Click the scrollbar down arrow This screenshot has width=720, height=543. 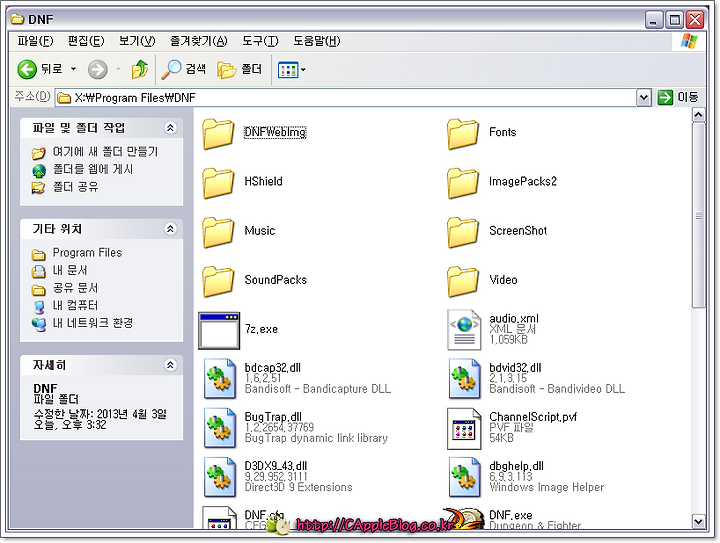(698, 521)
